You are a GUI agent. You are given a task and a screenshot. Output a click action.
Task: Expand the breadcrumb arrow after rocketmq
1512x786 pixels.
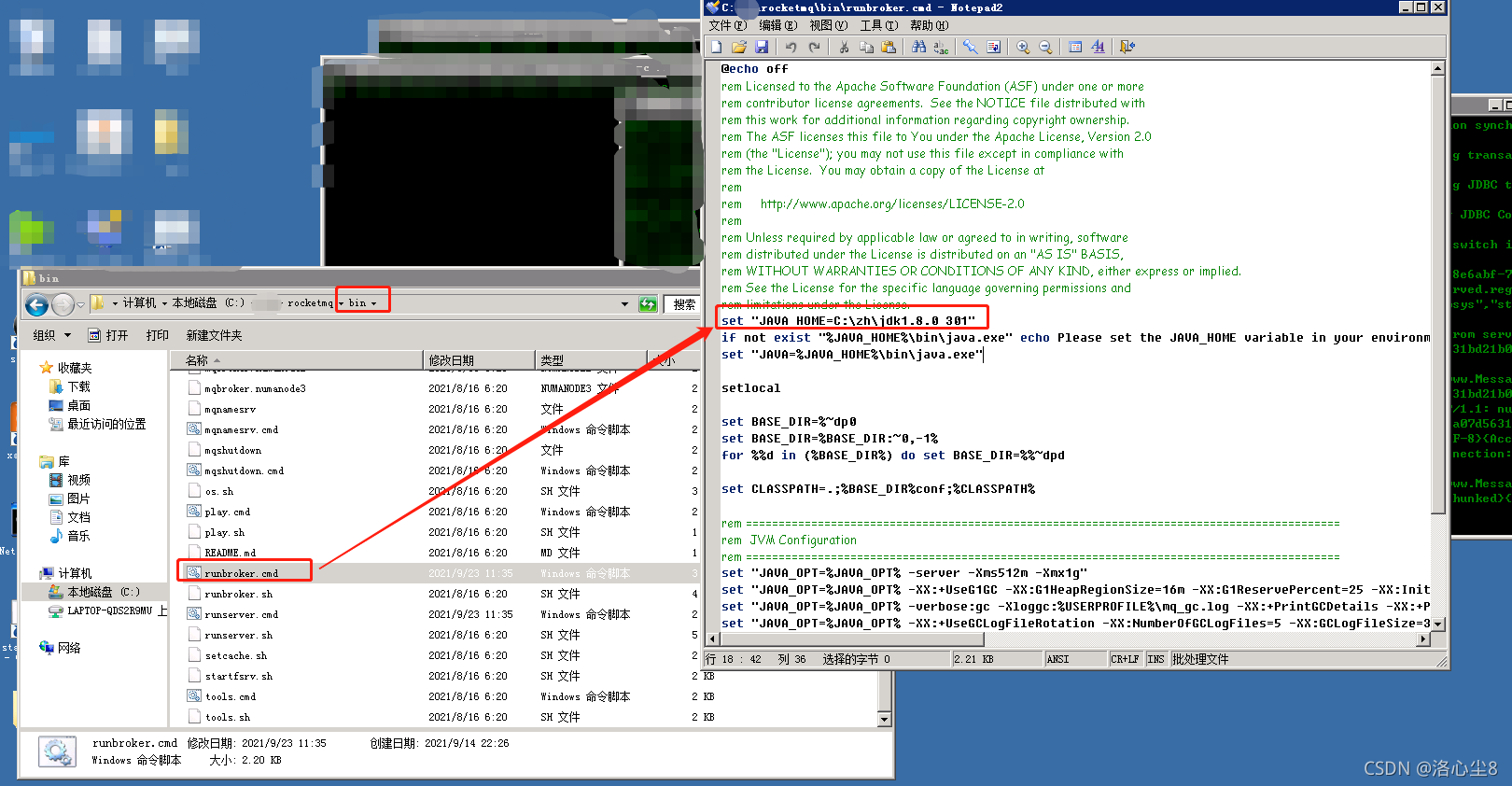coord(342,303)
